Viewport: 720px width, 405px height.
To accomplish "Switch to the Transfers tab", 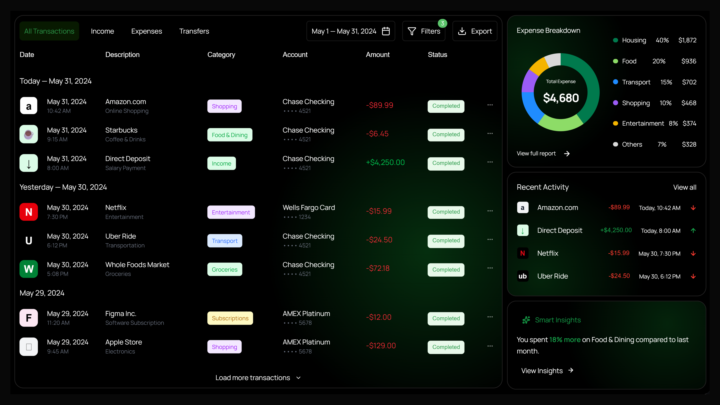I will tap(194, 31).
